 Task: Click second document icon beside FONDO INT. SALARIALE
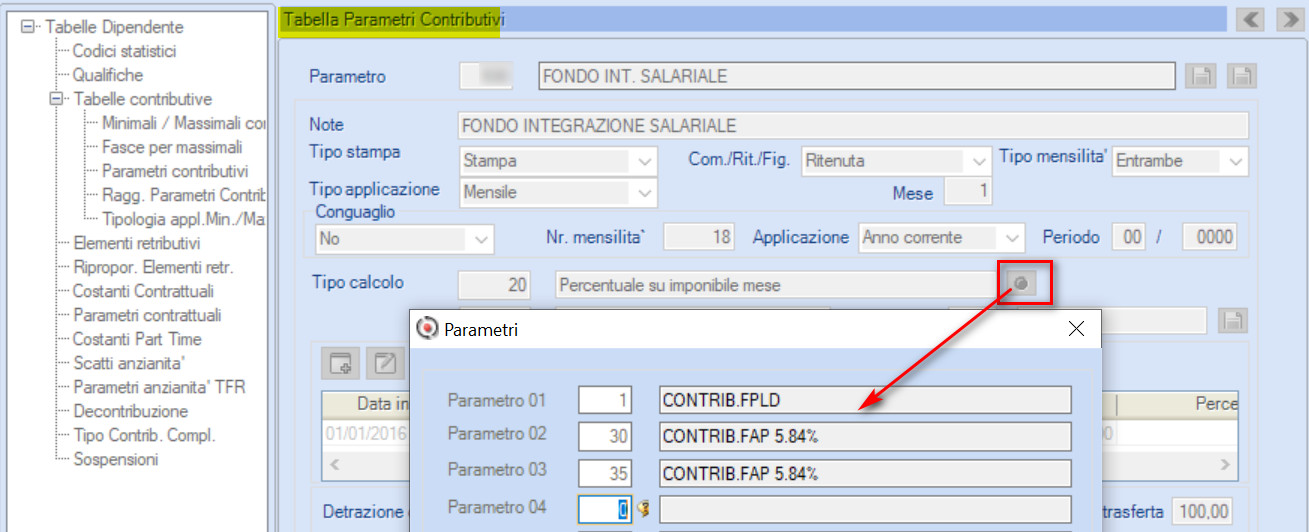click(x=1241, y=76)
